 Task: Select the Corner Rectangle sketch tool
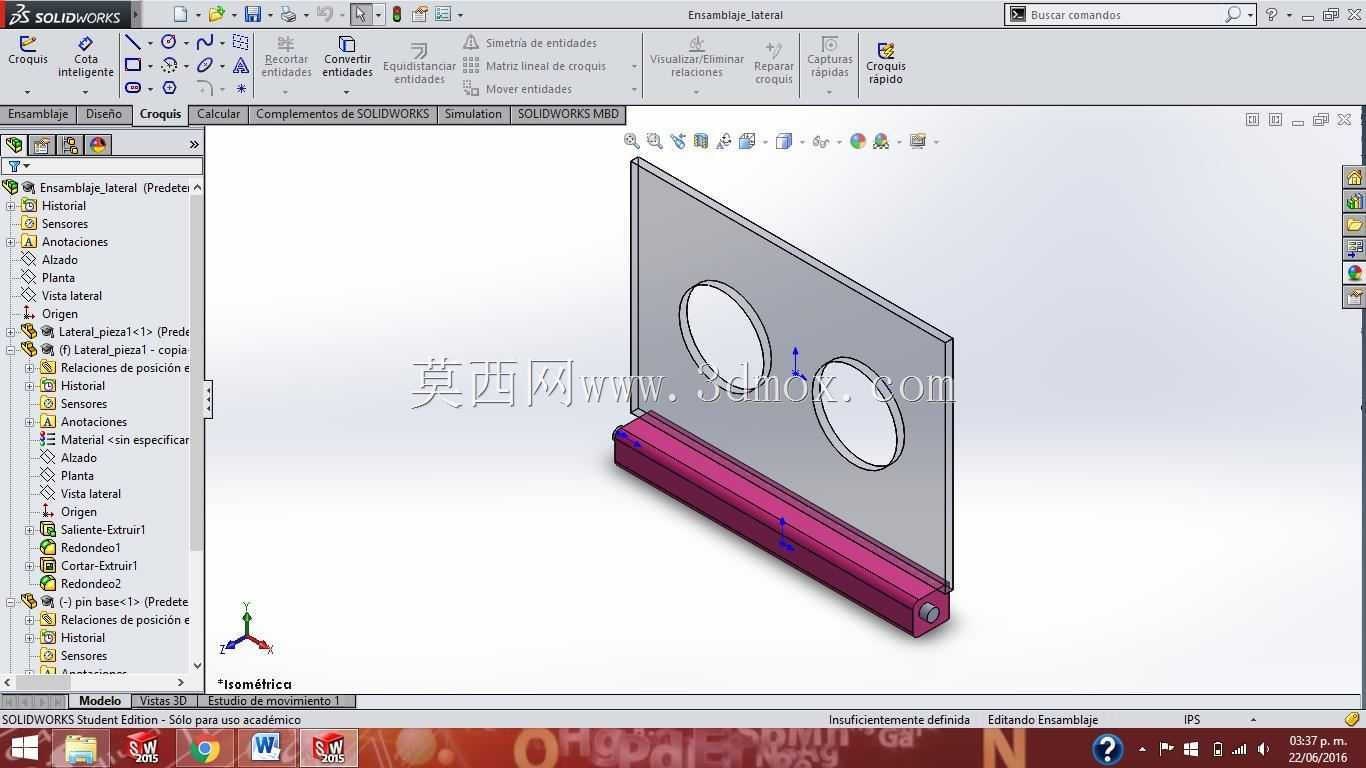[x=132, y=65]
